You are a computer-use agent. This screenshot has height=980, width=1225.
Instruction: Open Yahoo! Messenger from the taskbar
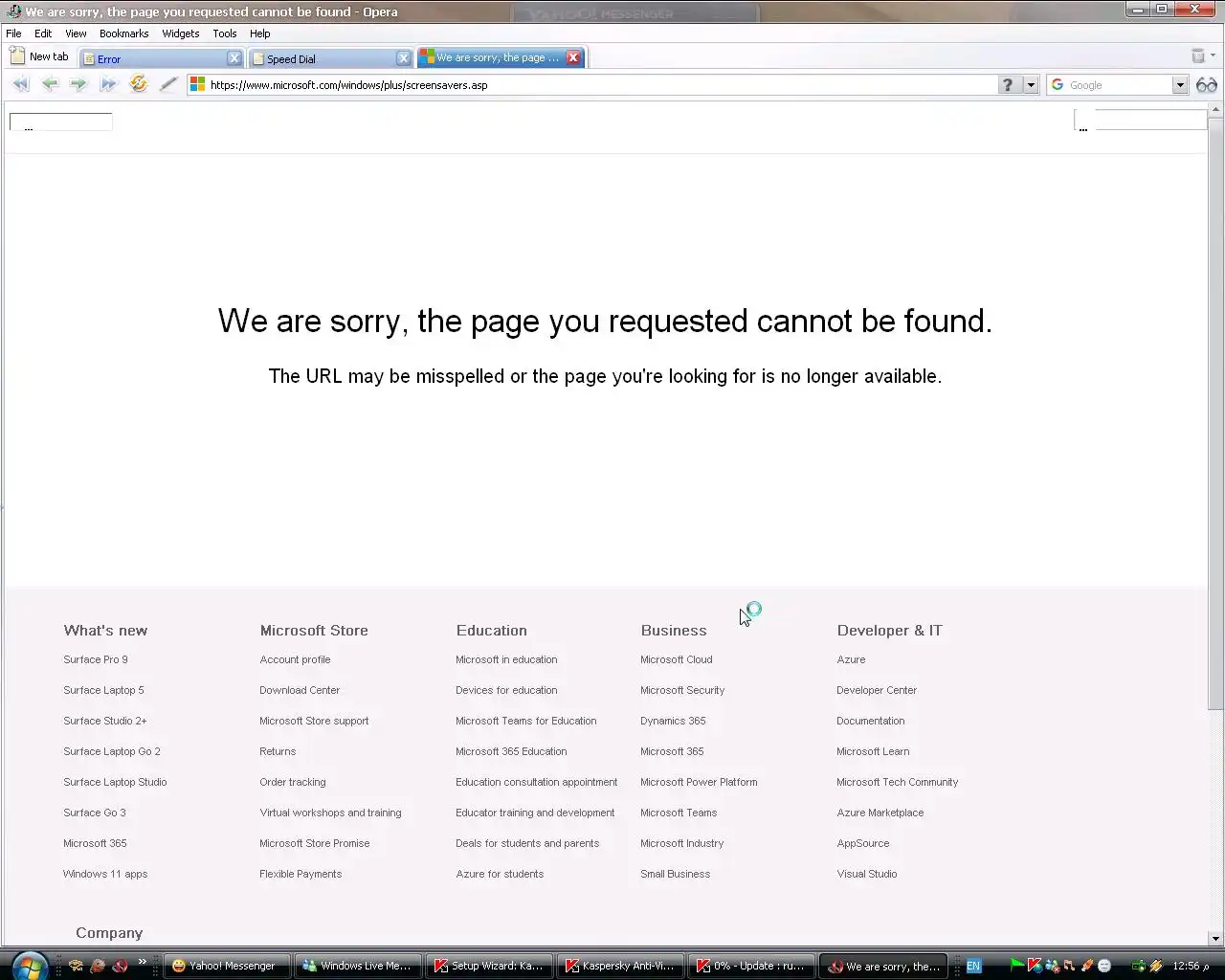pos(227,966)
